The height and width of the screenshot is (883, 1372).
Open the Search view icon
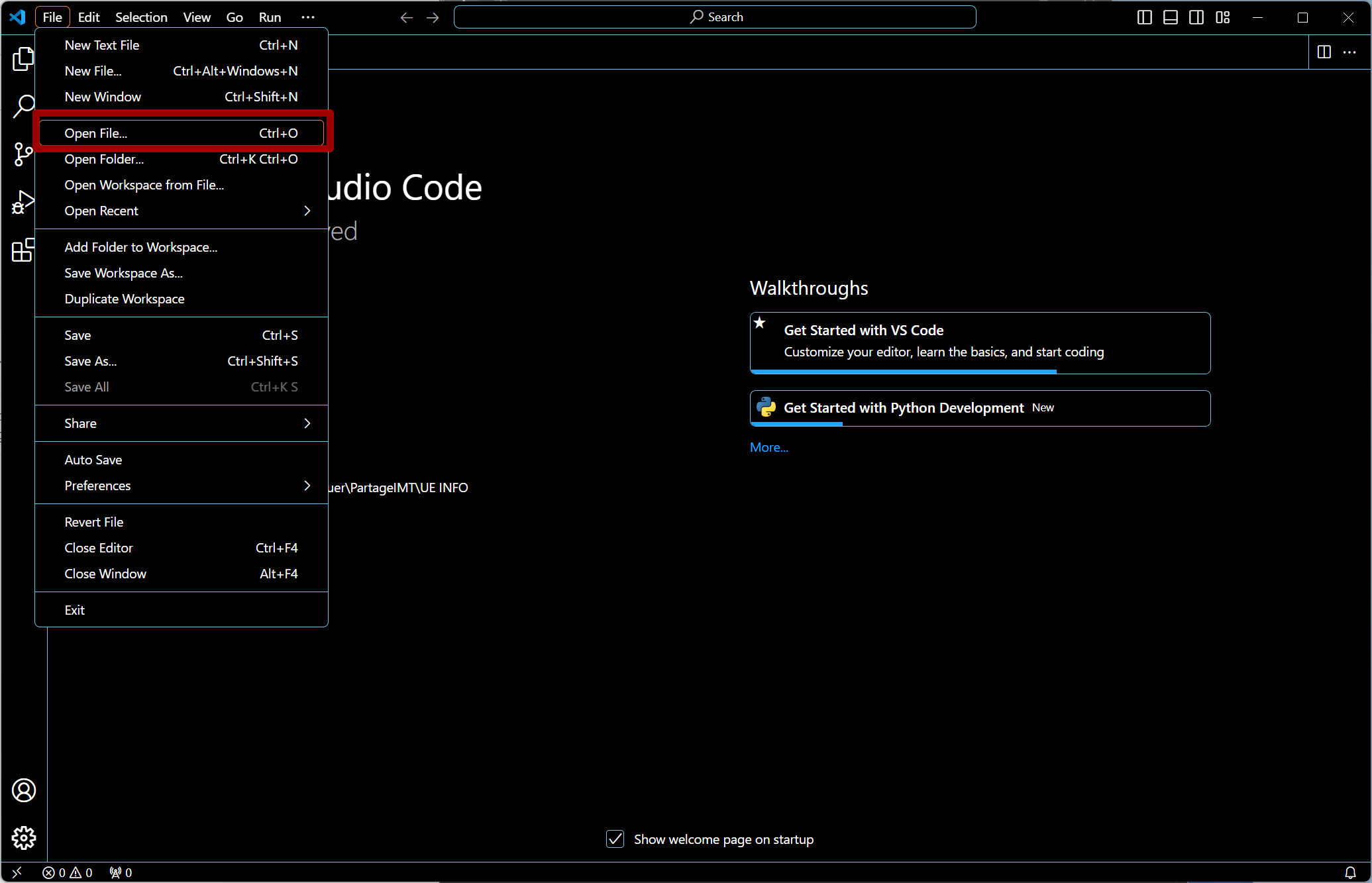click(x=23, y=106)
